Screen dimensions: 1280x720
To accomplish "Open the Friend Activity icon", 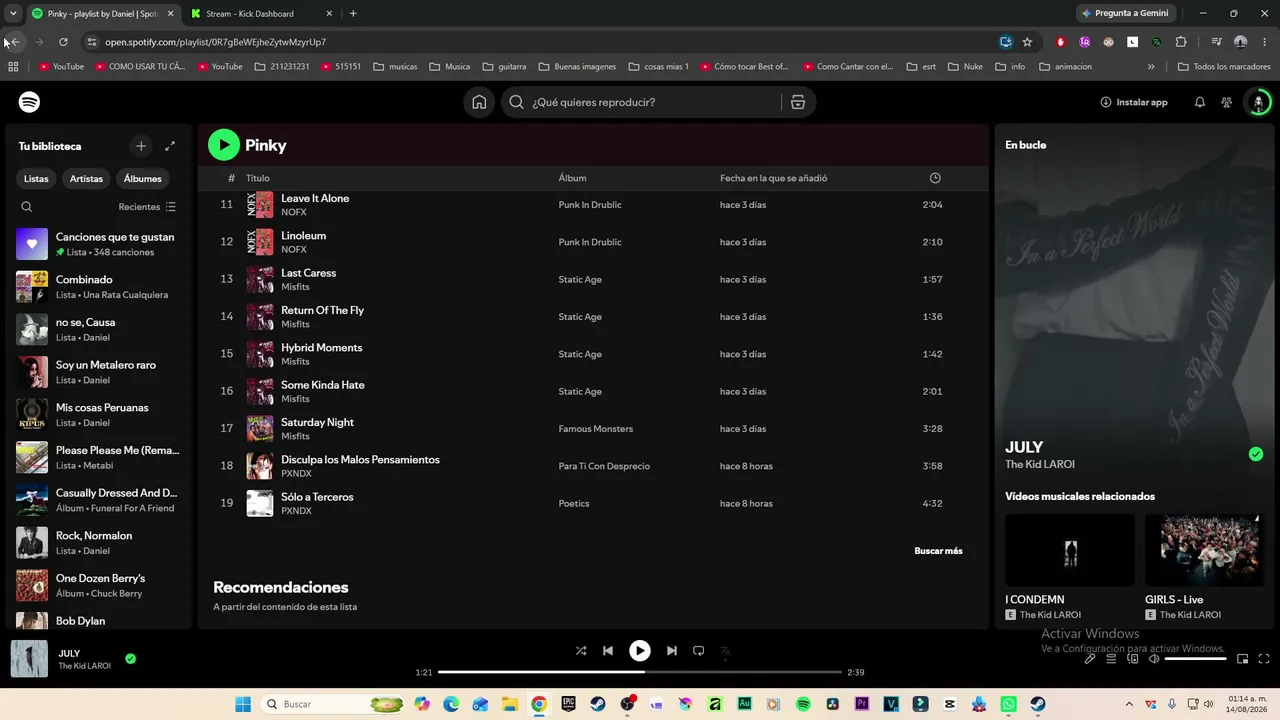I will (x=1227, y=102).
